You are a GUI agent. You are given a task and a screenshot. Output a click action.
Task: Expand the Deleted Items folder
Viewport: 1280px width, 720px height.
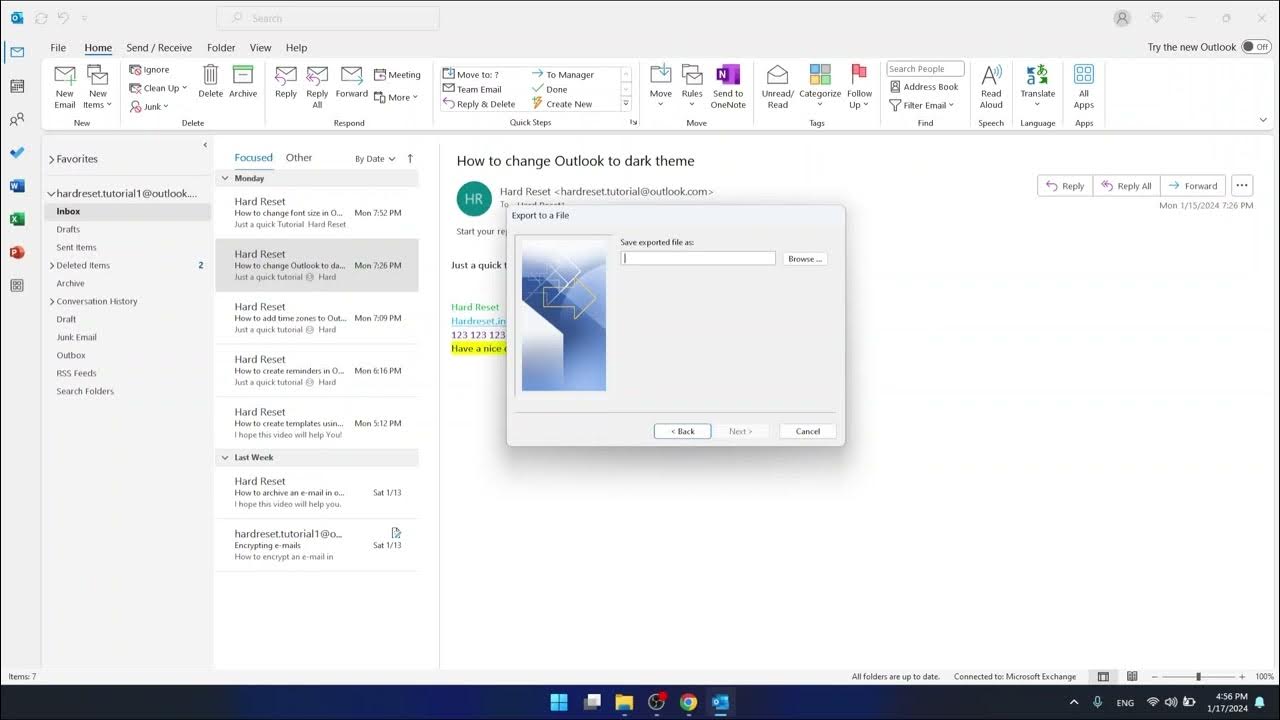(x=49, y=265)
